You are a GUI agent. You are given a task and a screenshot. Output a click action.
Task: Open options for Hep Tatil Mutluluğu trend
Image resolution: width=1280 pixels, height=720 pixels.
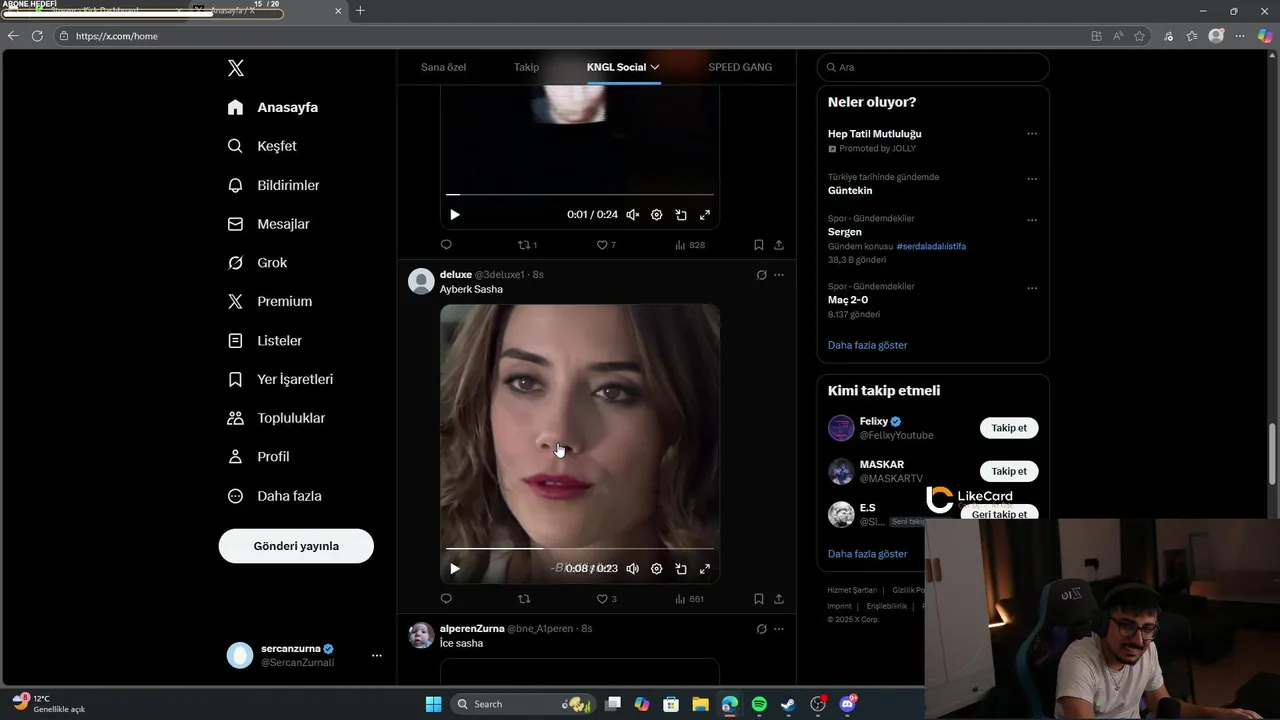[x=1032, y=134]
